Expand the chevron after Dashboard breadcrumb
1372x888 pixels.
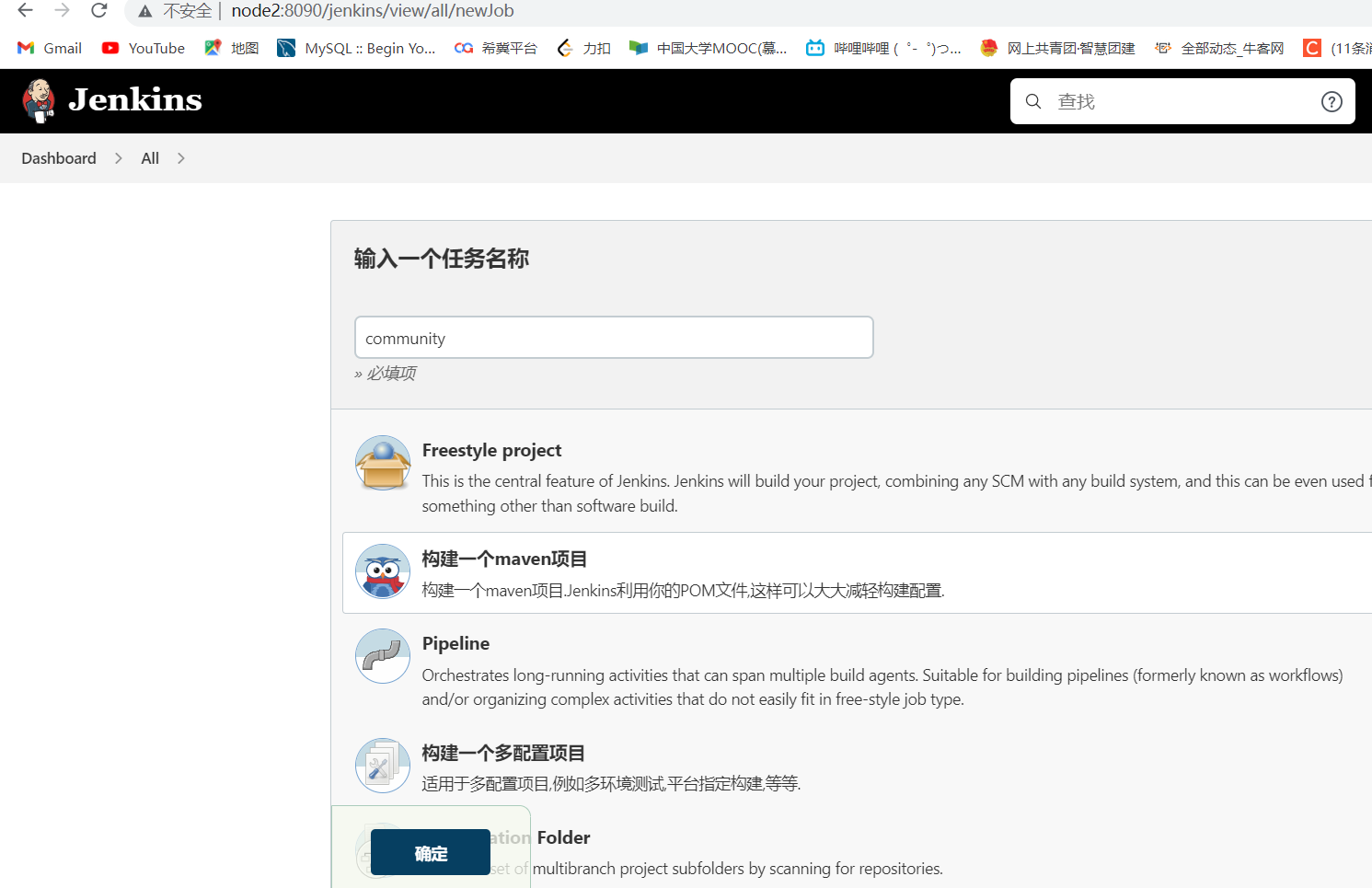tap(119, 158)
